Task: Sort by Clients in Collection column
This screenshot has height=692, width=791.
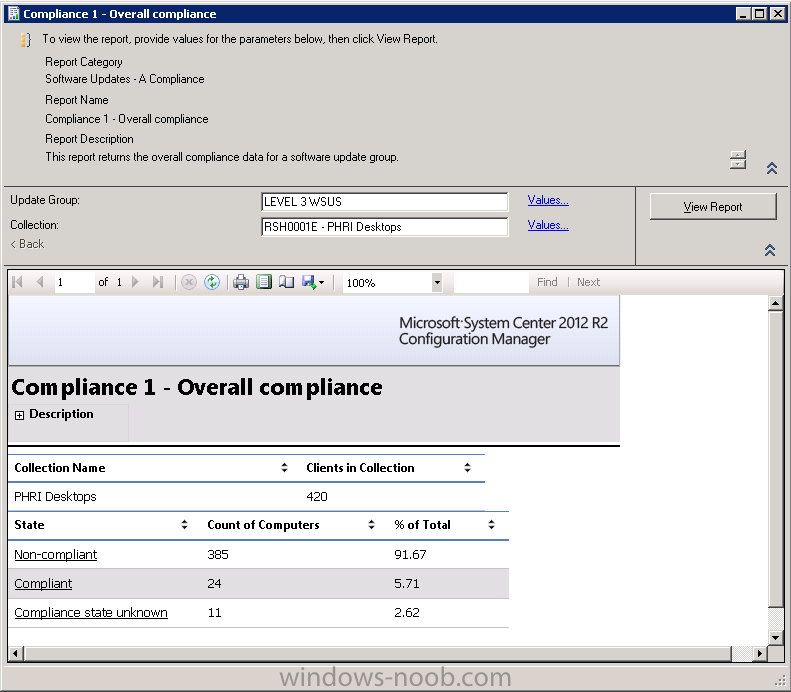Action: click(x=468, y=468)
